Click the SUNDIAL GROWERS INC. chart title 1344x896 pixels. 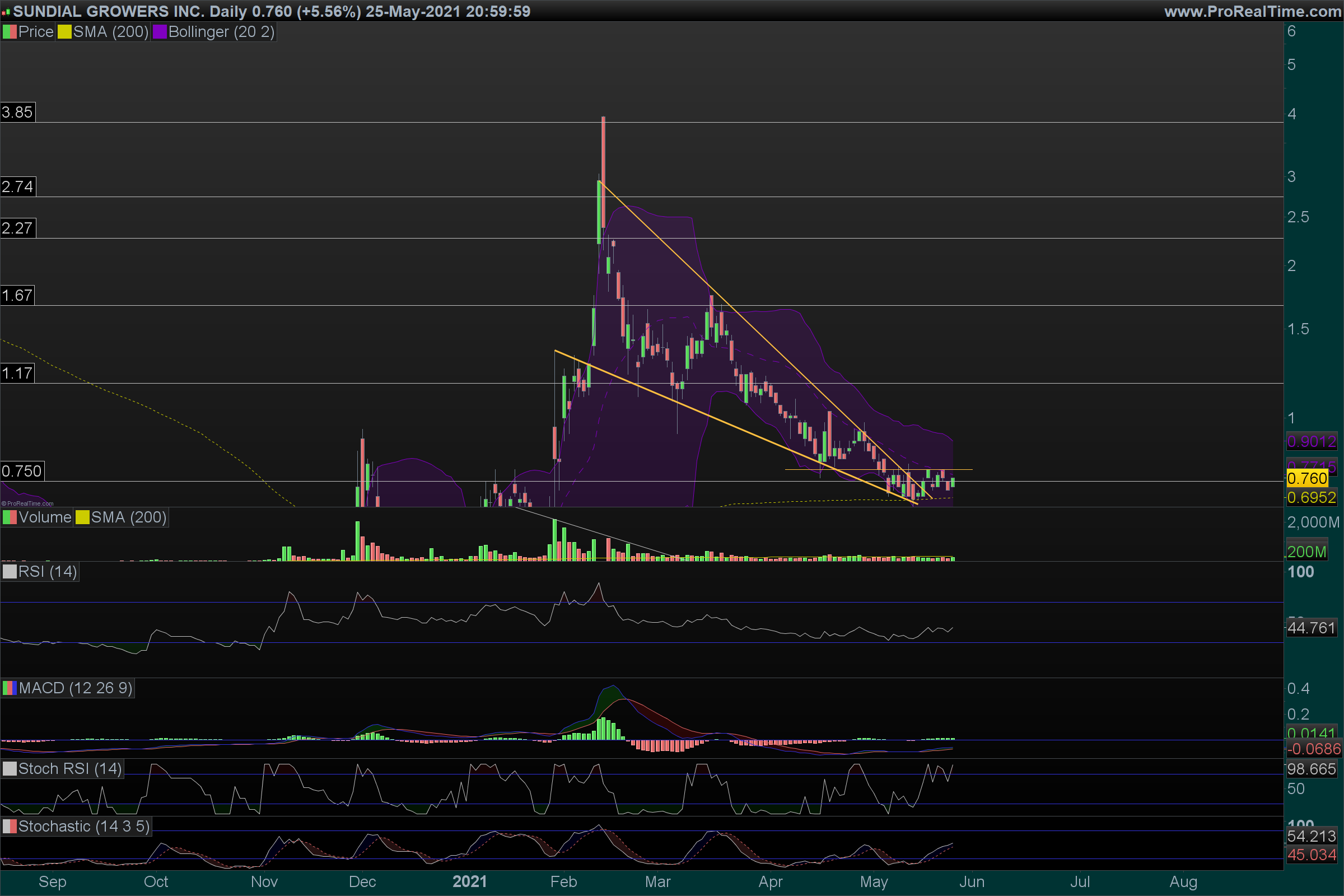109,11
